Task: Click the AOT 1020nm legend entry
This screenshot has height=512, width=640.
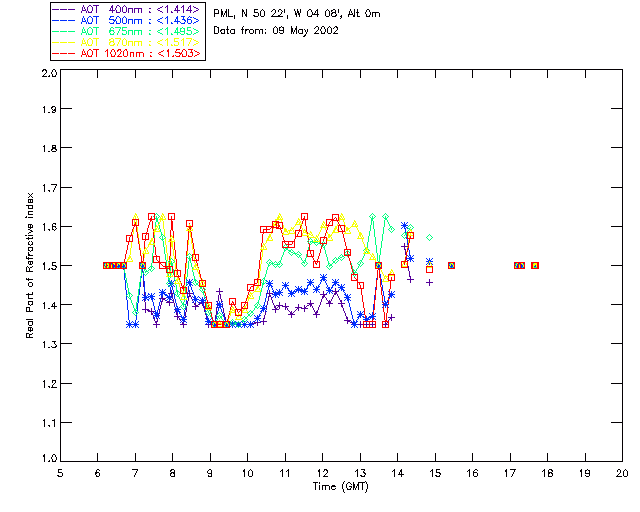Action: [126, 53]
